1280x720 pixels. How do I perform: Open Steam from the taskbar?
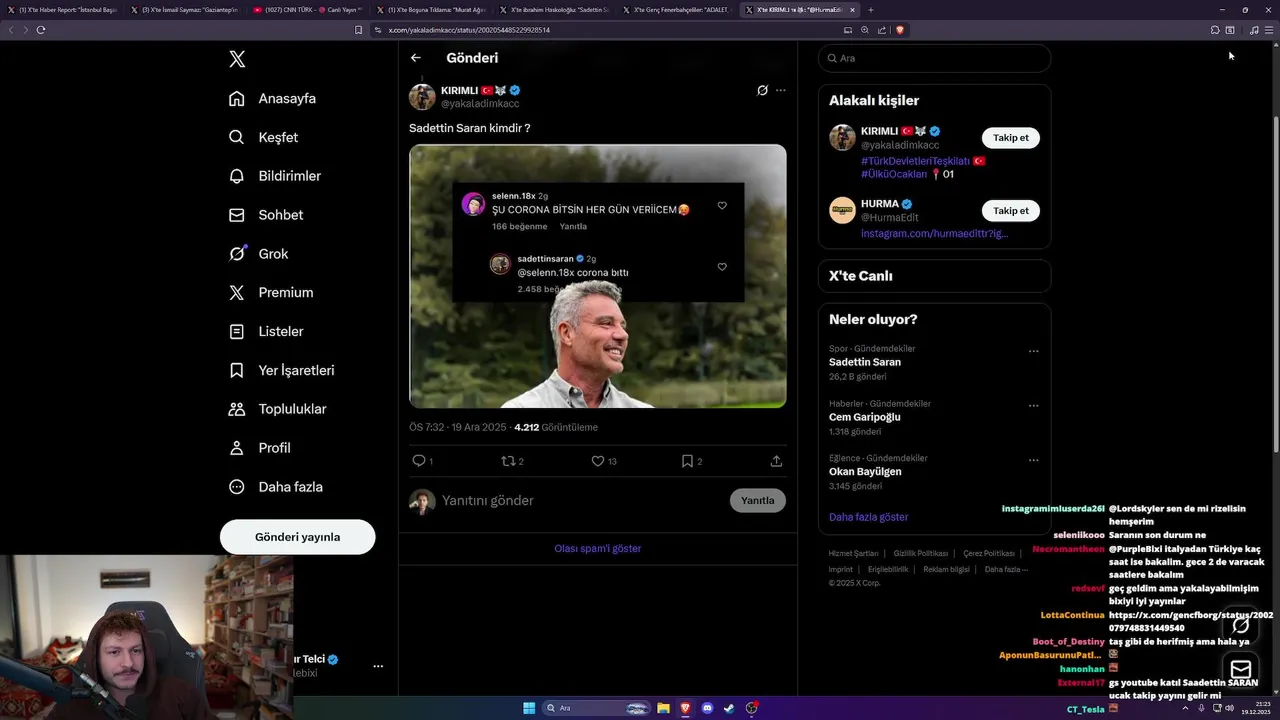point(729,708)
